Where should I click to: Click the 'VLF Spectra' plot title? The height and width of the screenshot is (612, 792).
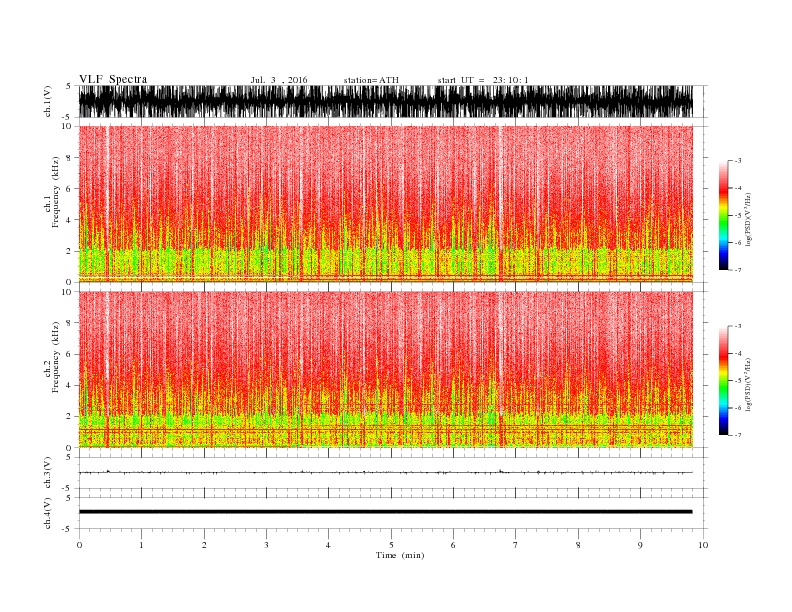(113, 79)
